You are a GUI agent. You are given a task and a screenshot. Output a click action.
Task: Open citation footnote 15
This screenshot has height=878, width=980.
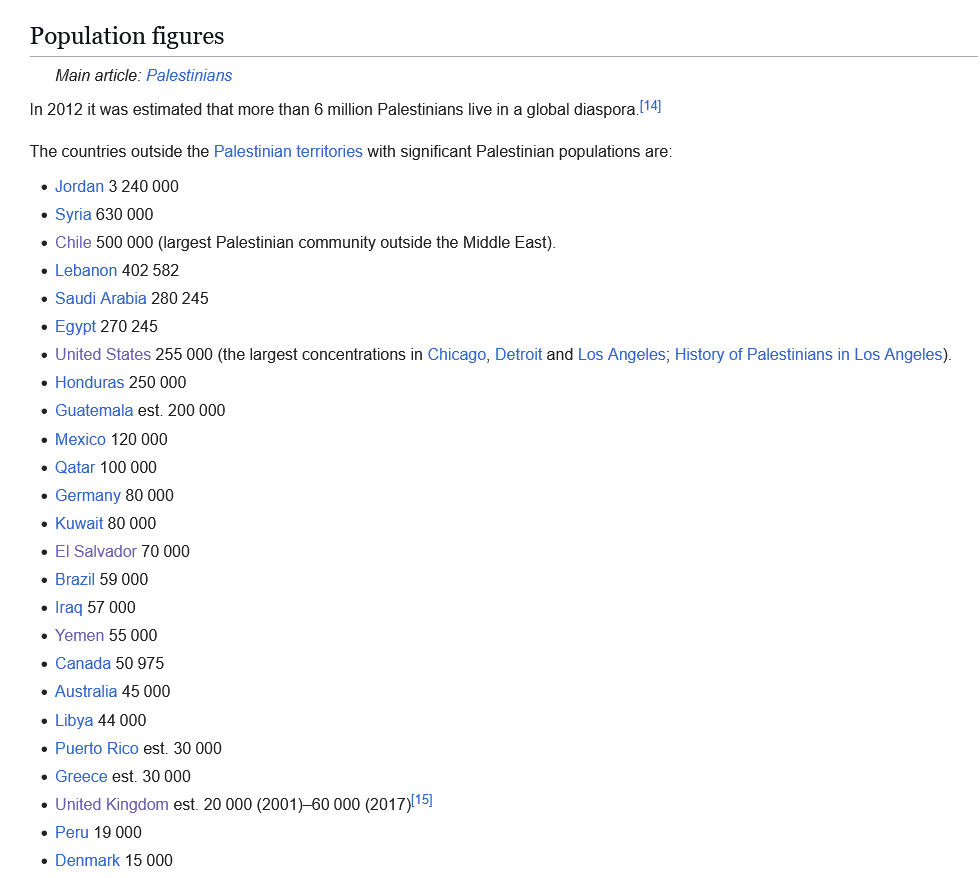(422, 800)
